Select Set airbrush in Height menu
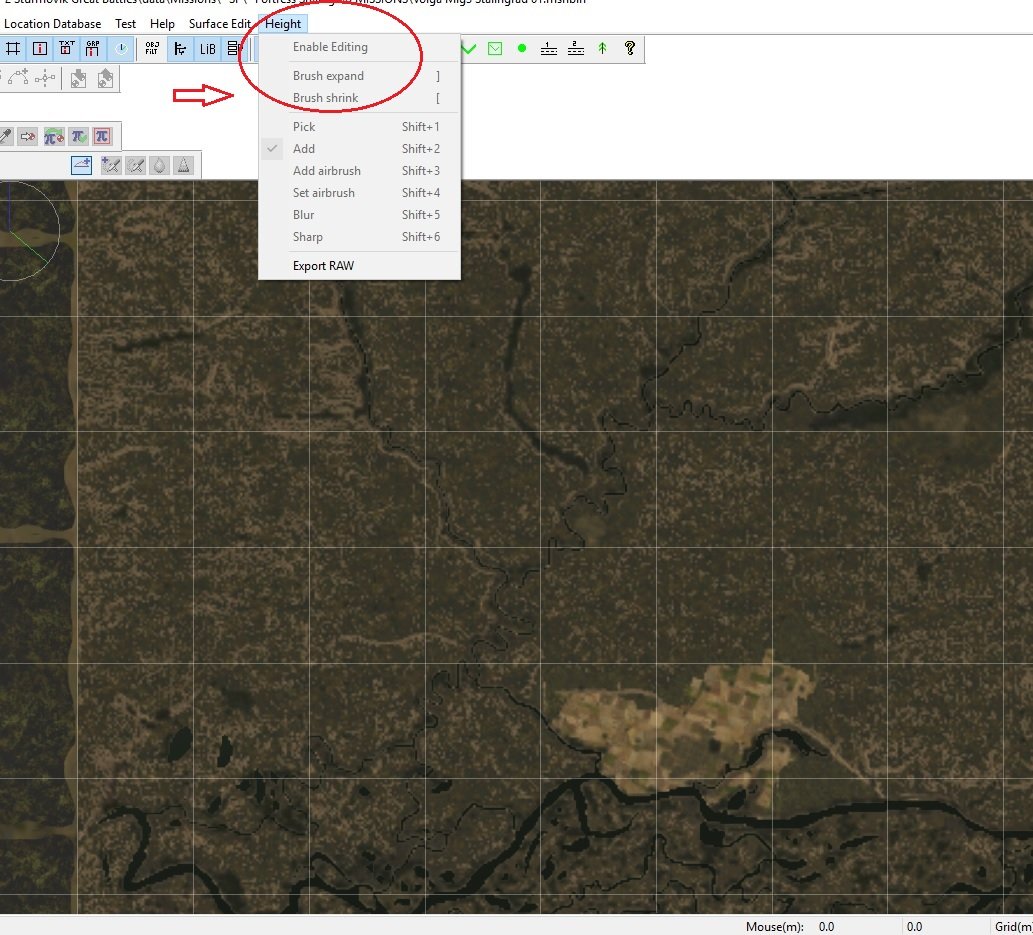This screenshot has width=1033, height=935. click(359, 192)
